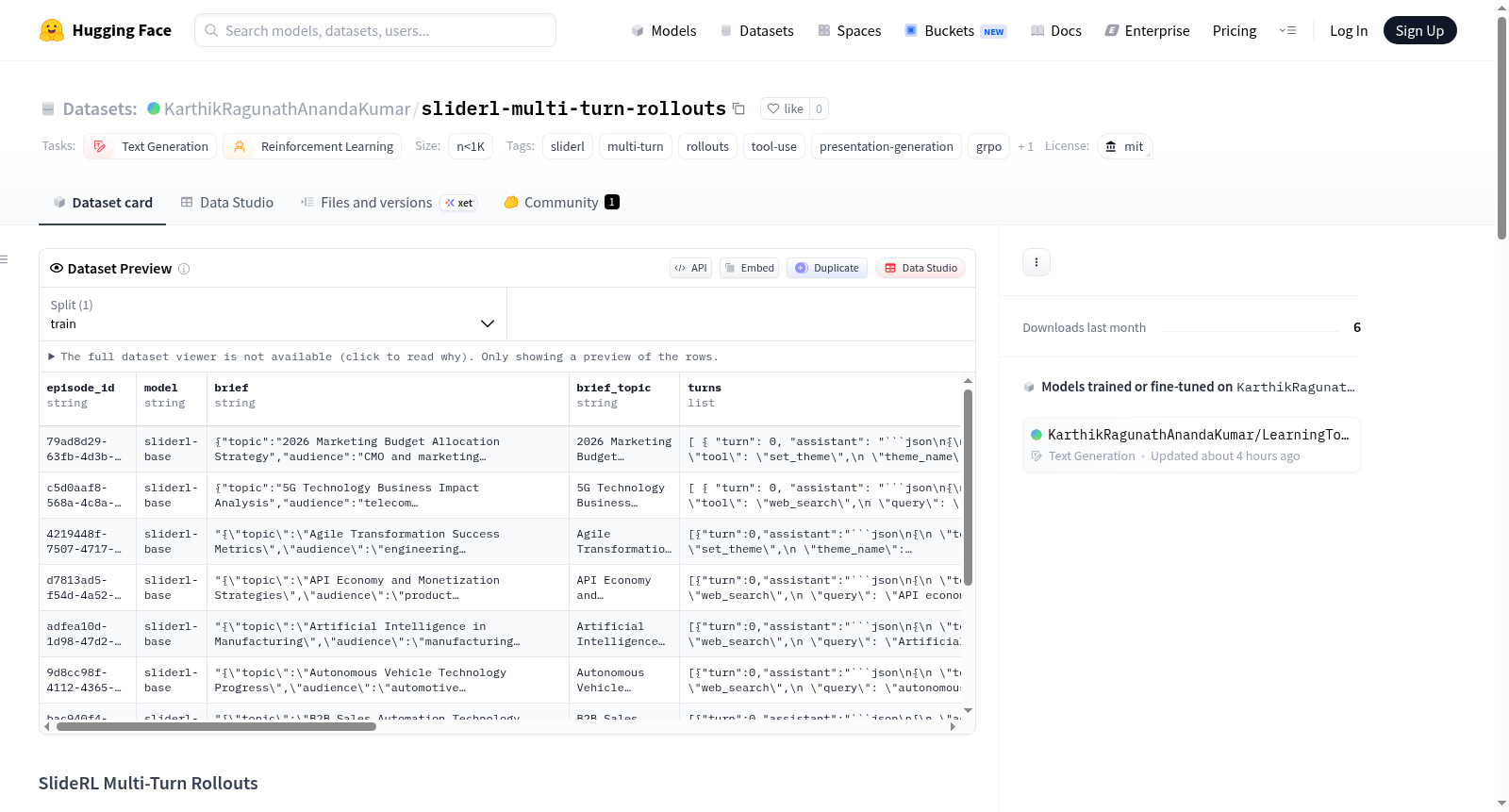Viewport: 1509px width, 812px height.
Task: Click the sliderl tag
Action: pos(568,146)
